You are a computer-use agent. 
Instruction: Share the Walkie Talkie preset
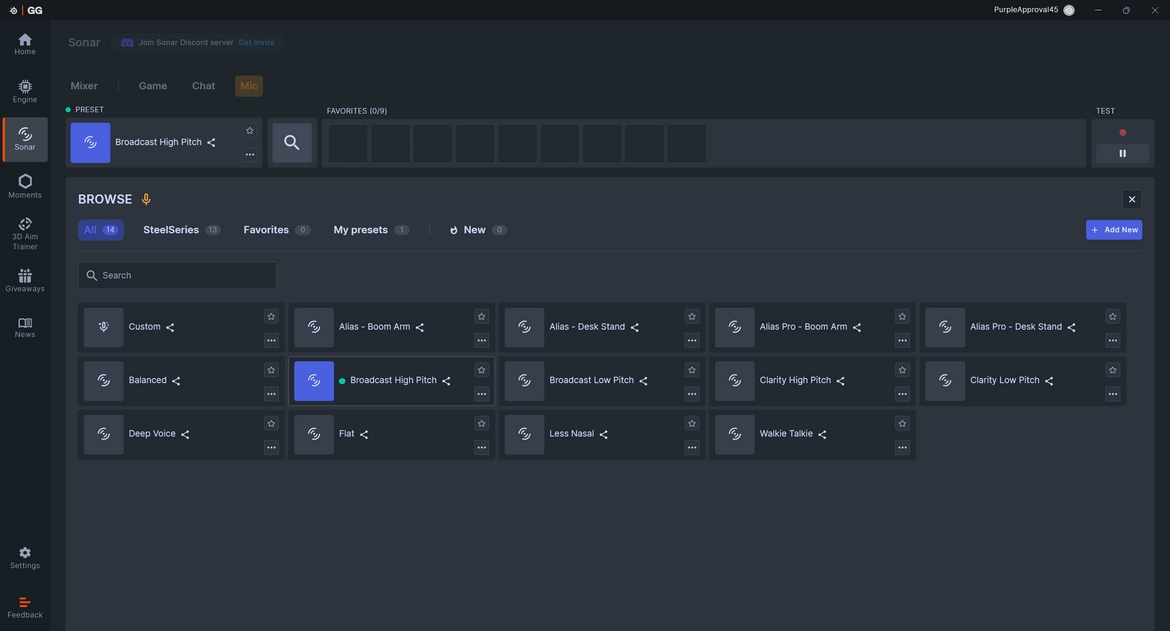822,435
